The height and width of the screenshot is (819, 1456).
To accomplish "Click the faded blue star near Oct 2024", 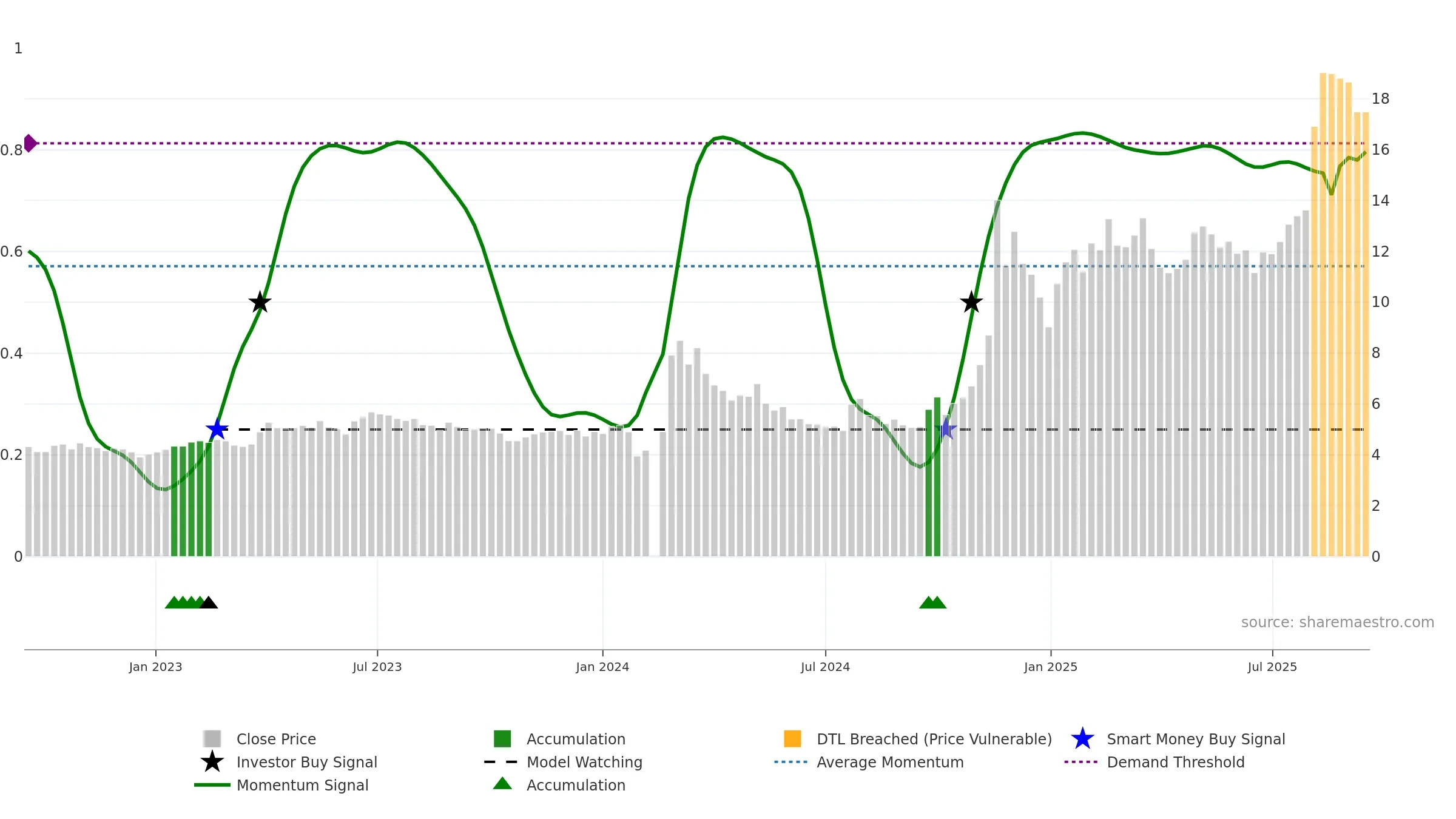I will 945,430.
